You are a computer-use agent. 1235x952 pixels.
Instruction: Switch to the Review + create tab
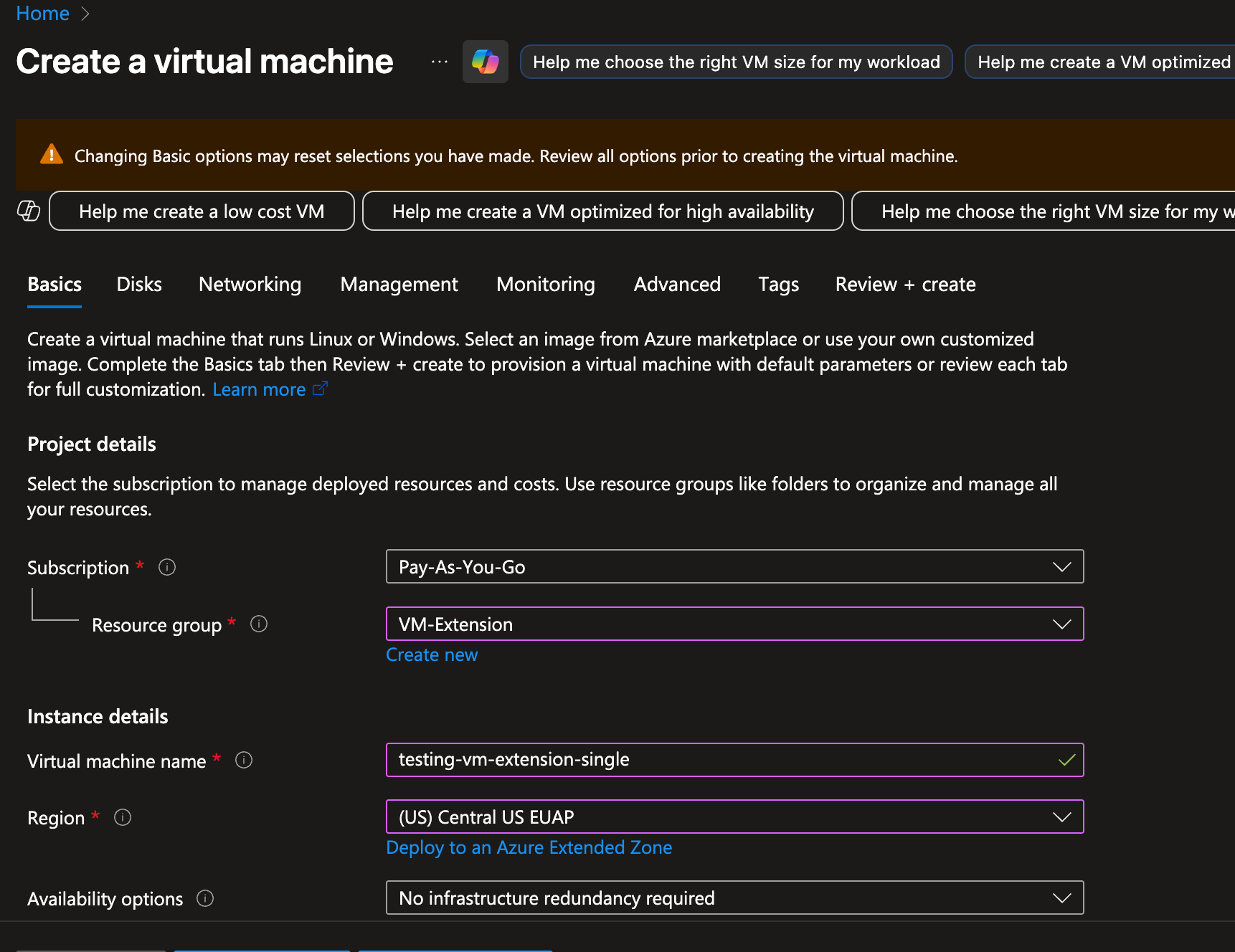click(905, 284)
